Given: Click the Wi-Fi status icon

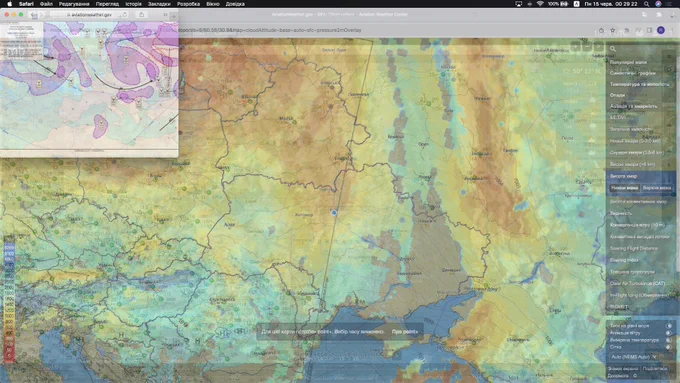Looking at the screenshot, I should point(540,4).
